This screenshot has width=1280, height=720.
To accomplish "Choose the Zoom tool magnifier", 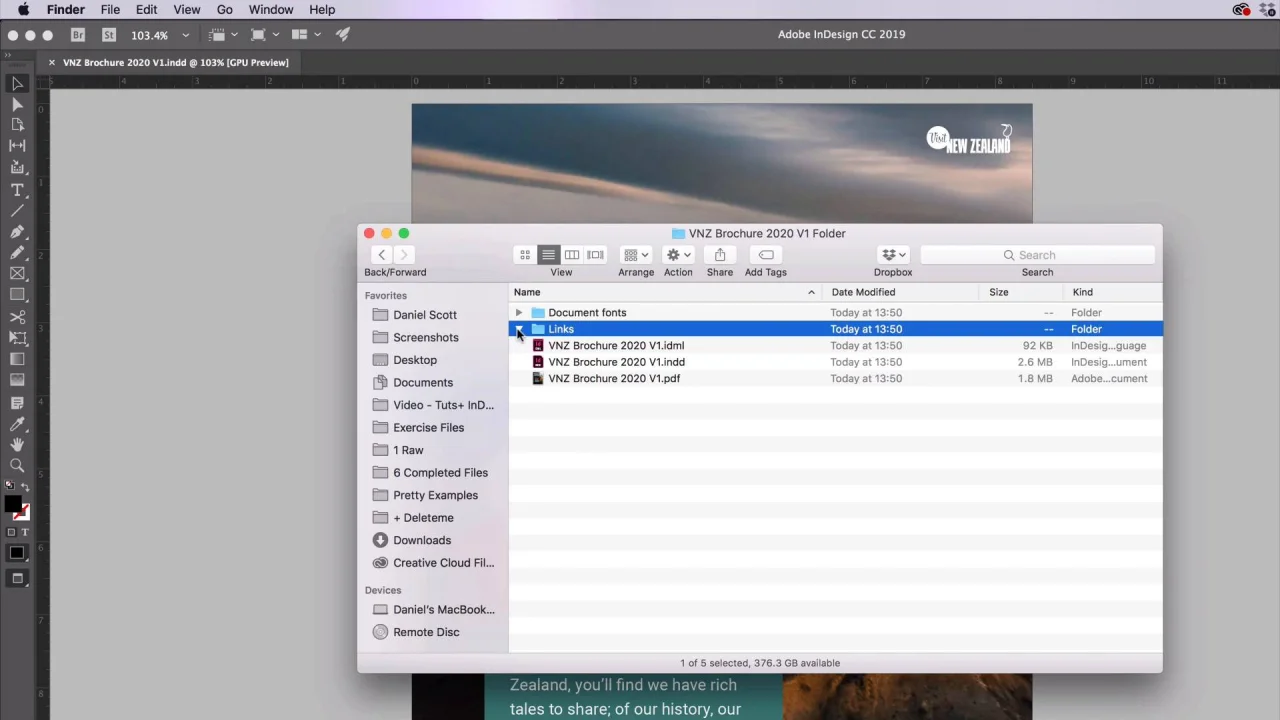I will 17,465.
